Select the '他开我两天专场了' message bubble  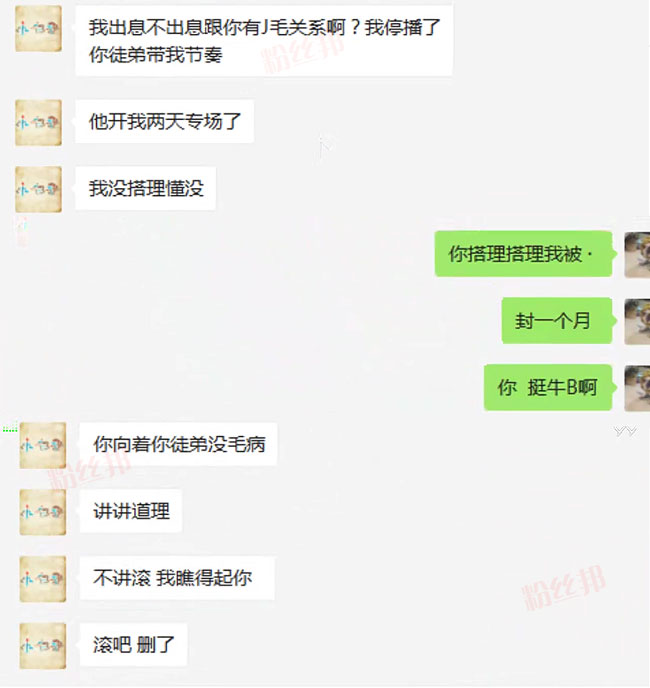[165, 122]
